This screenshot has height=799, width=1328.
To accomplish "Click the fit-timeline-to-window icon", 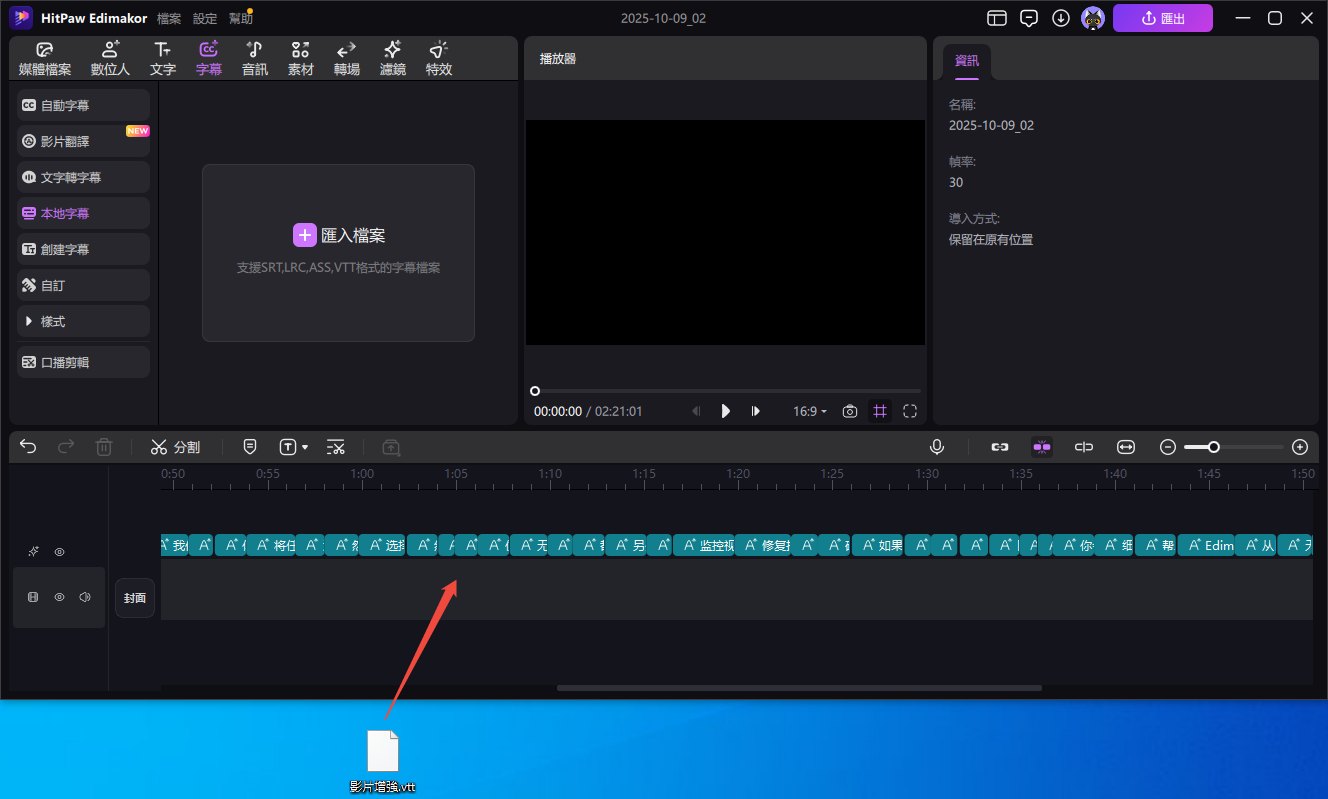I will (1127, 448).
